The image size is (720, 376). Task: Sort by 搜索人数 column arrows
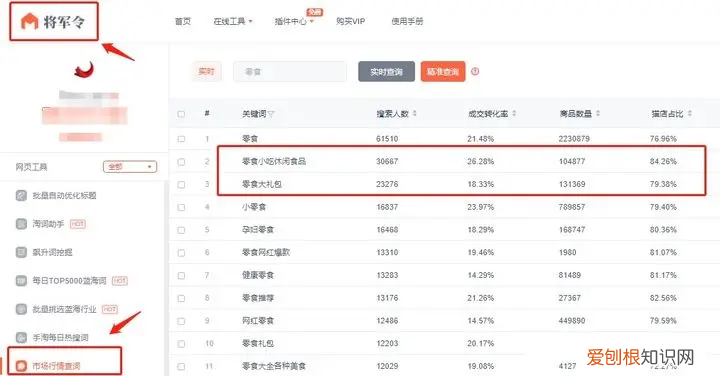coord(415,113)
